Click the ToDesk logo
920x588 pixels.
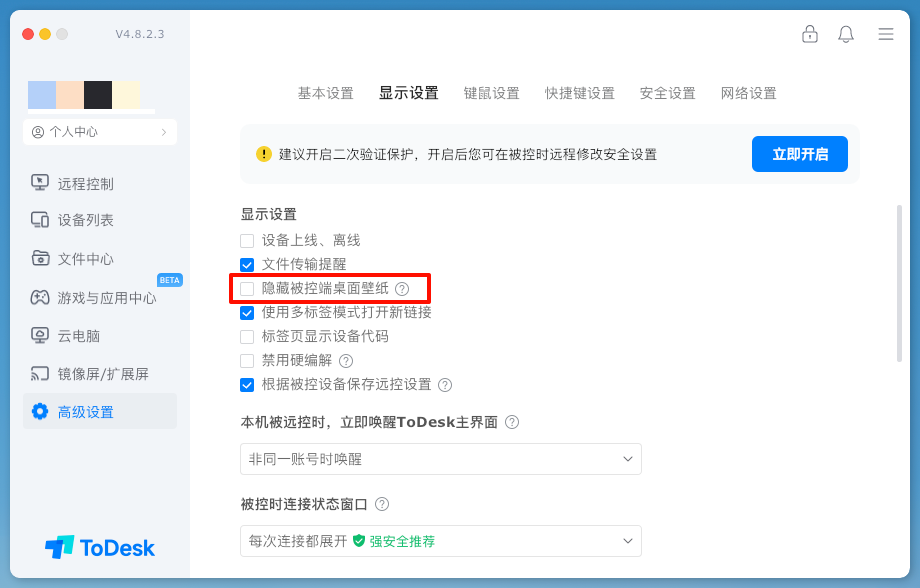[100, 547]
